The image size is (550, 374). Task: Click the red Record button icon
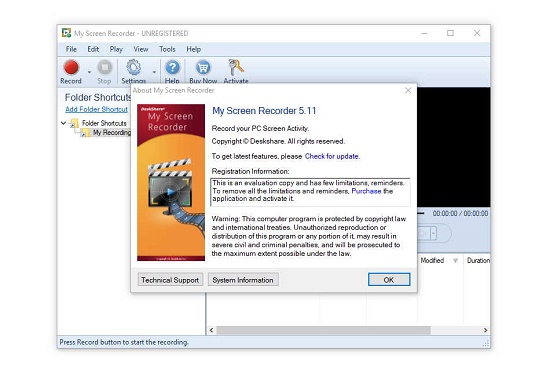[71, 67]
